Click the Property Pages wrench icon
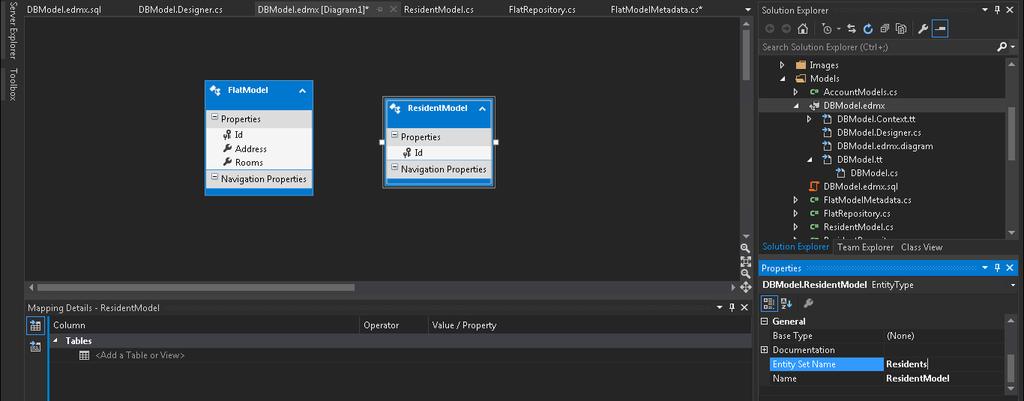 point(808,303)
